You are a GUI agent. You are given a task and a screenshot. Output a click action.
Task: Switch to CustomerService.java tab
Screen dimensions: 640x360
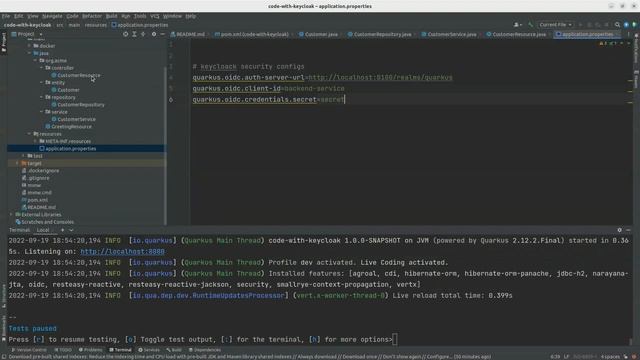coord(449,35)
